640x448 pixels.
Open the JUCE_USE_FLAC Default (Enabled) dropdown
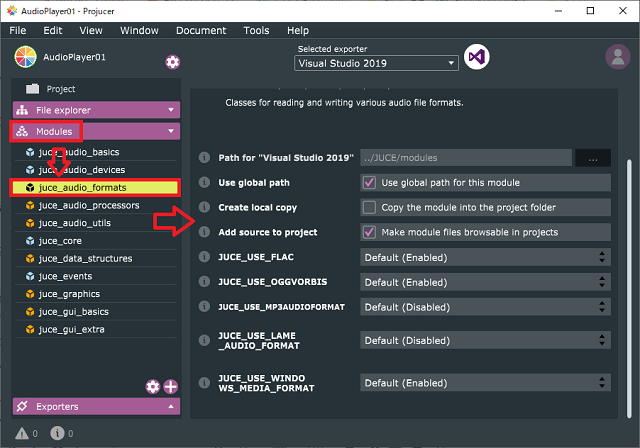click(x=485, y=257)
